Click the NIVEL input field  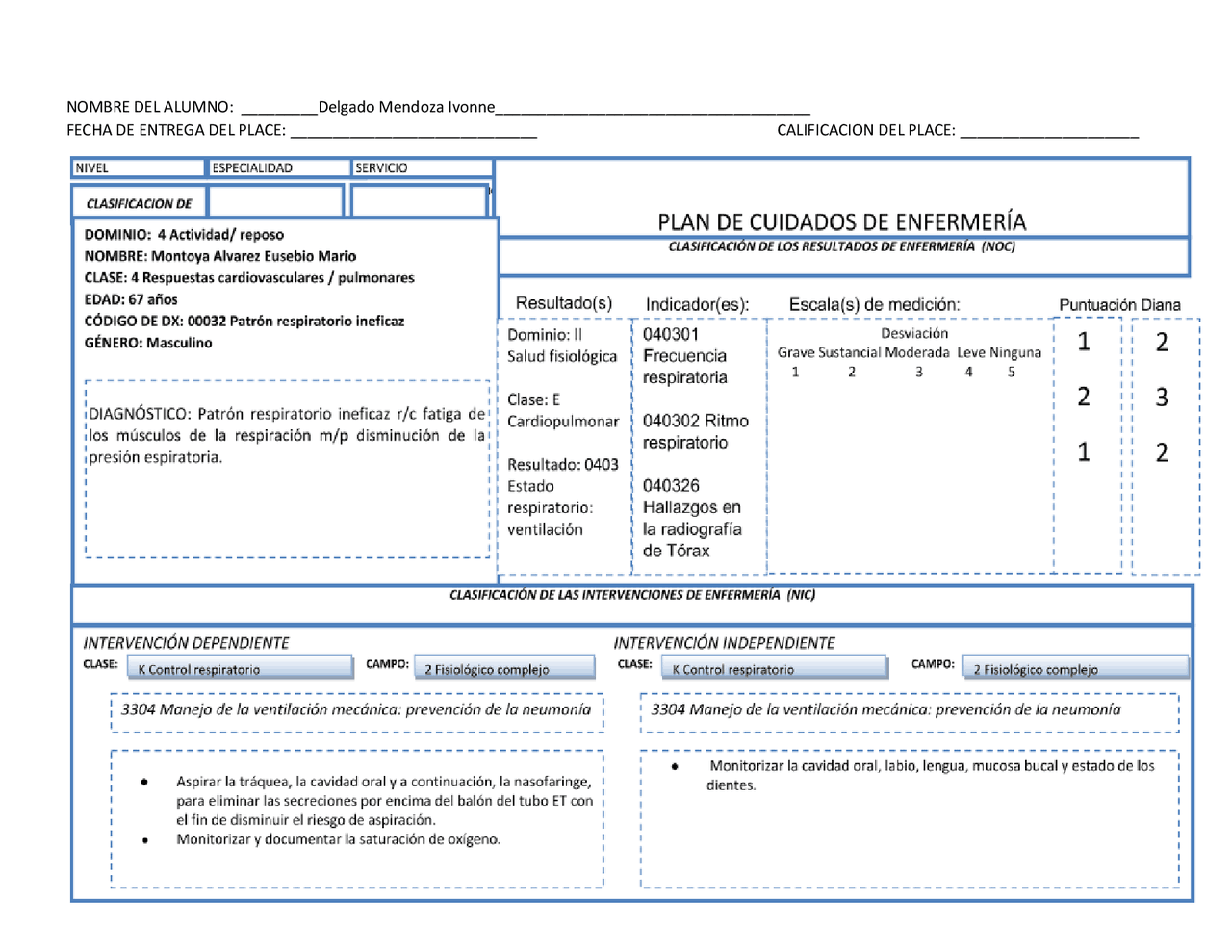(x=137, y=167)
